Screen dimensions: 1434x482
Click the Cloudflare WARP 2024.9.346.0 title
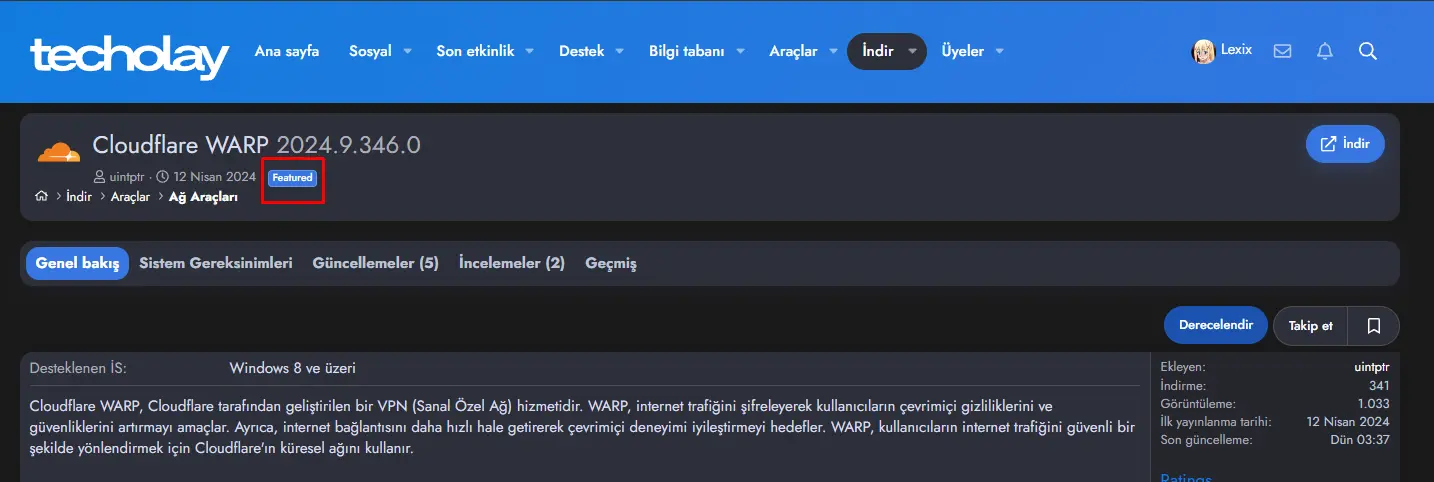[257, 145]
